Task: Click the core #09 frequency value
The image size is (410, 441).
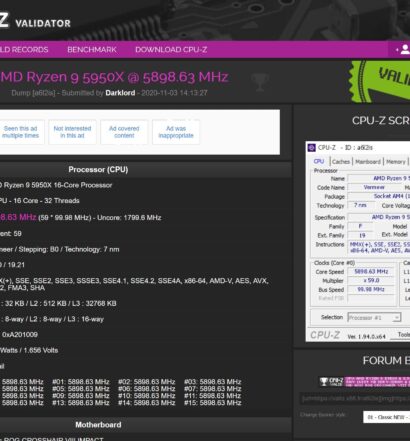Action: [88, 396]
